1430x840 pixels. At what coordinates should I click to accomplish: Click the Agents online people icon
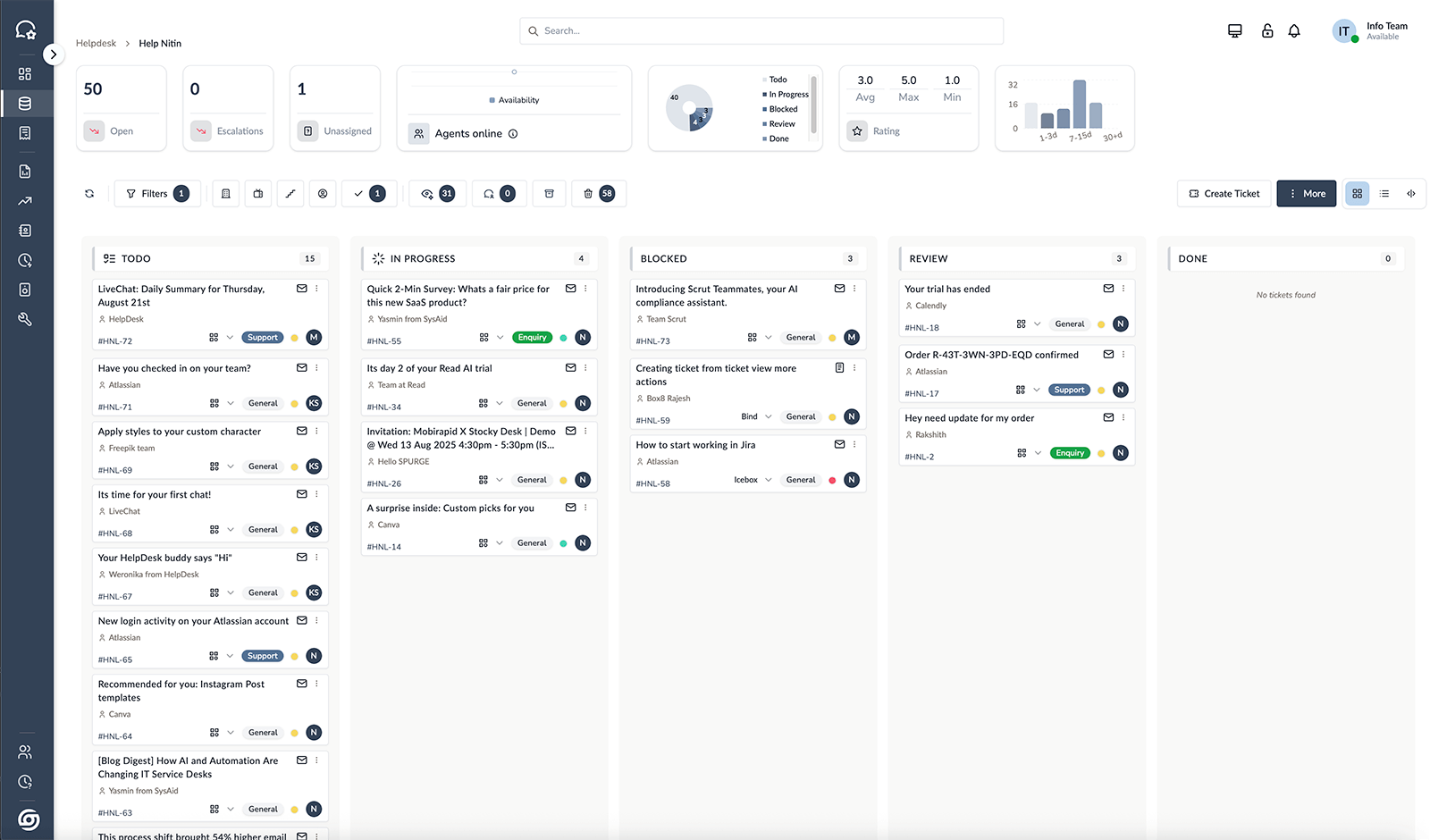419,134
